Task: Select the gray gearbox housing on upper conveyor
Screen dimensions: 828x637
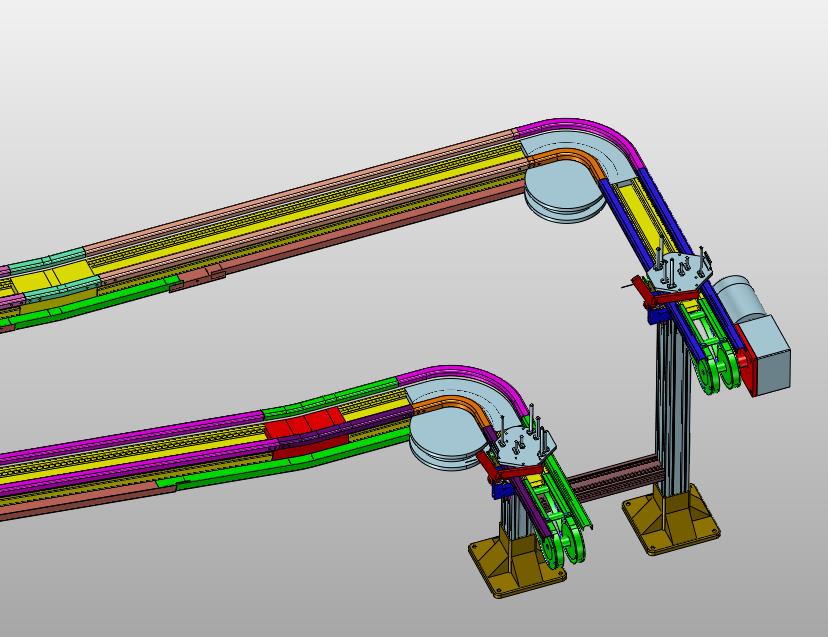Action: coord(769,353)
